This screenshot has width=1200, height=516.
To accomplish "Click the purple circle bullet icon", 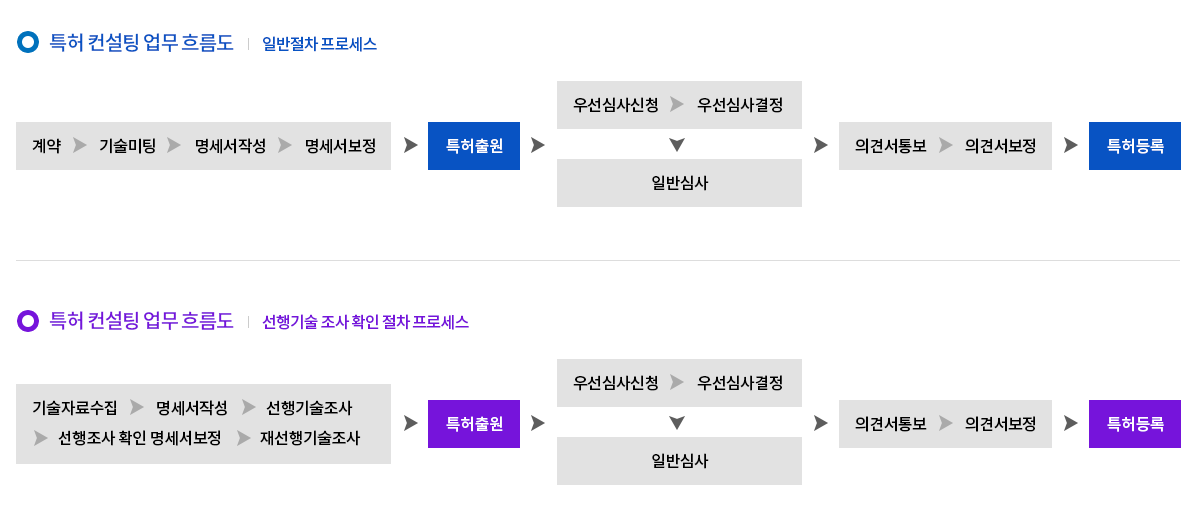I will point(28,321).
